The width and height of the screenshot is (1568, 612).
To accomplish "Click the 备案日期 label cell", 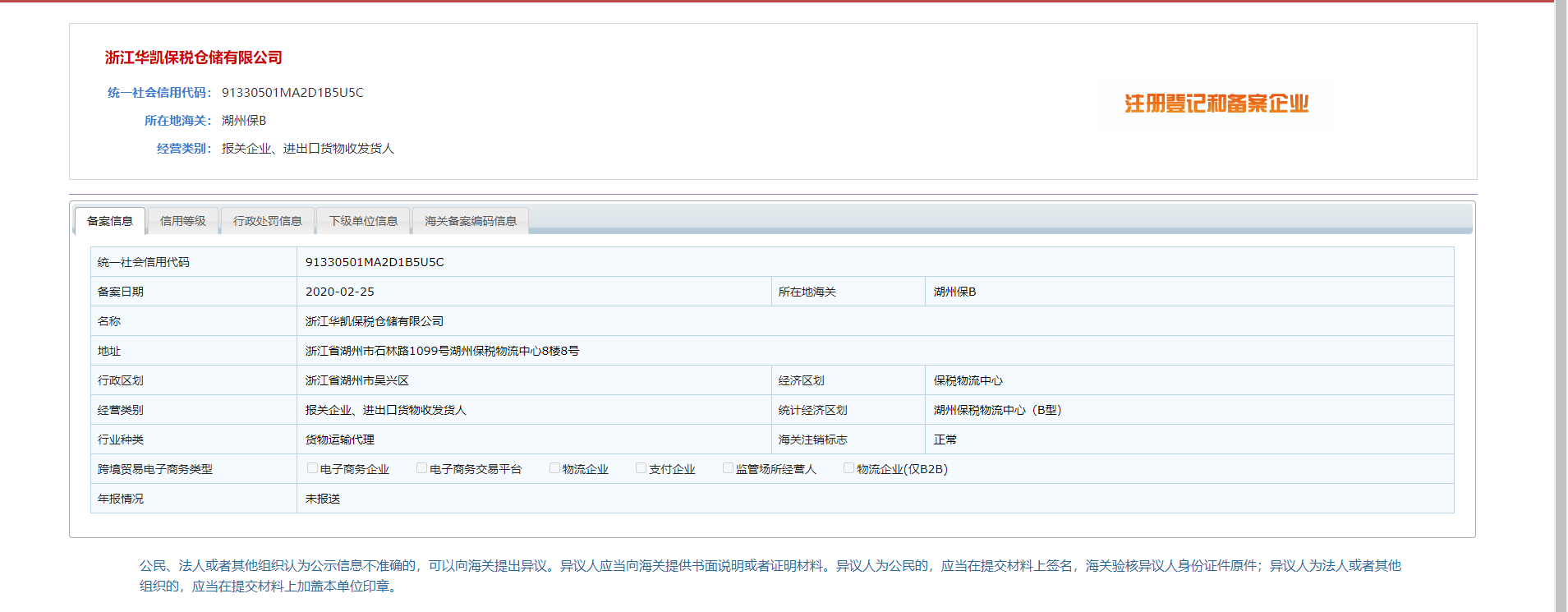I will point(194,292).
